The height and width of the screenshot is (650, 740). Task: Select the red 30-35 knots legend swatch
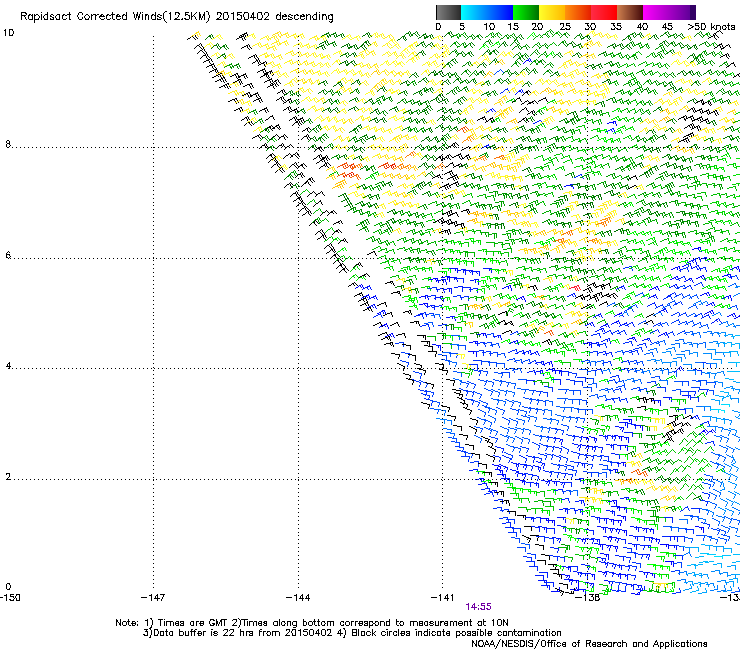point(604,12)
